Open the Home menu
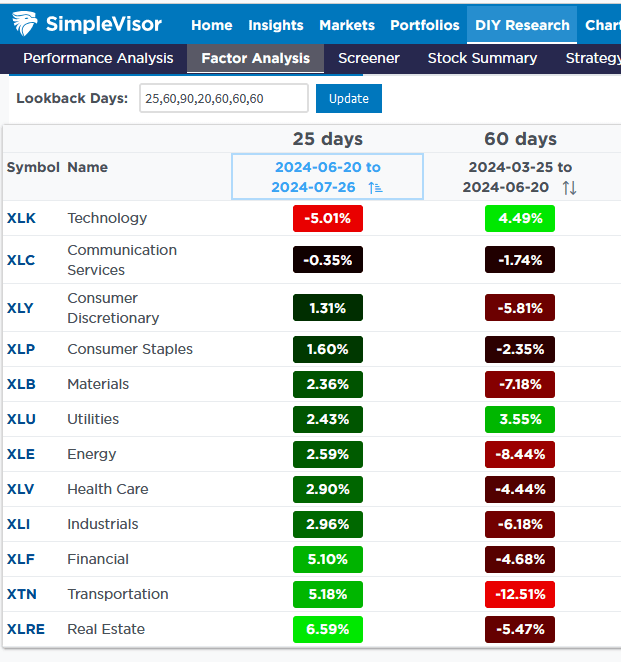The height and width of the screenshot is (671, 621). click(x=211, y=25)
